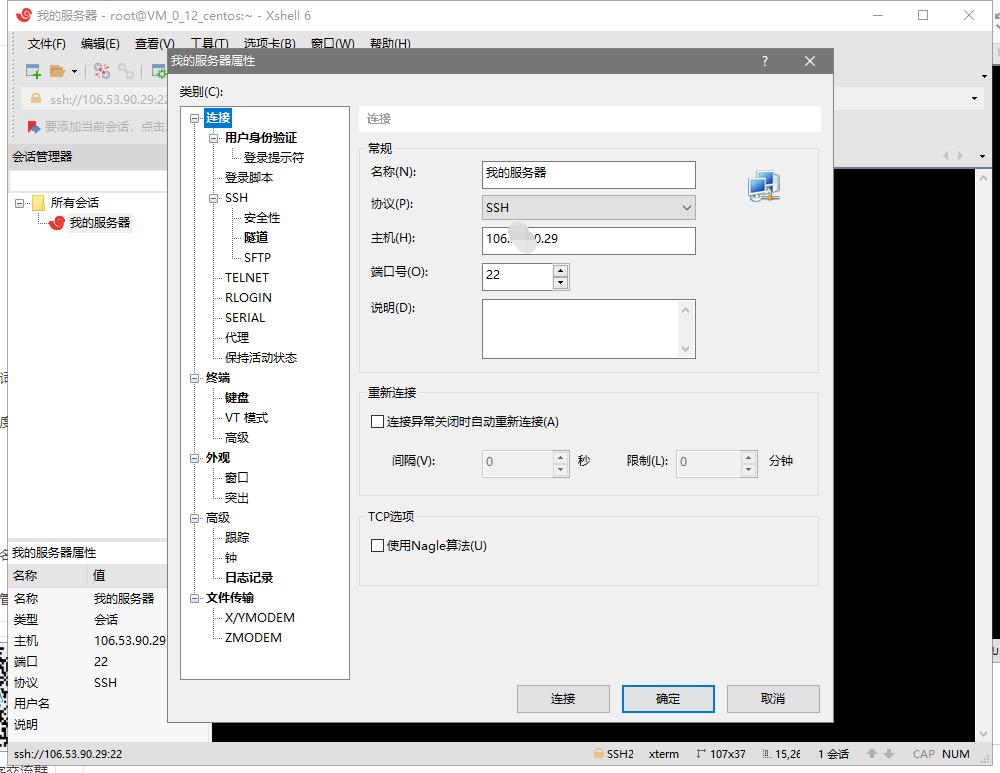1000x773 pixels.
Task: Click the up arrow icon in the status bar
Action: tap(872, 754)
